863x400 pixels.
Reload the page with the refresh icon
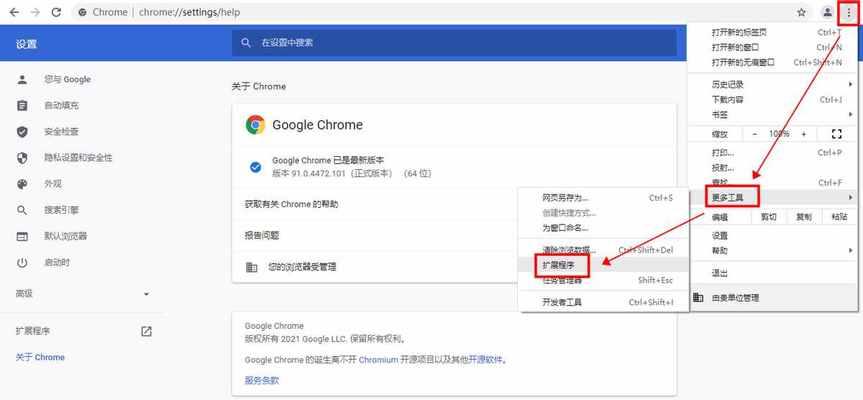tap(56, 12)
